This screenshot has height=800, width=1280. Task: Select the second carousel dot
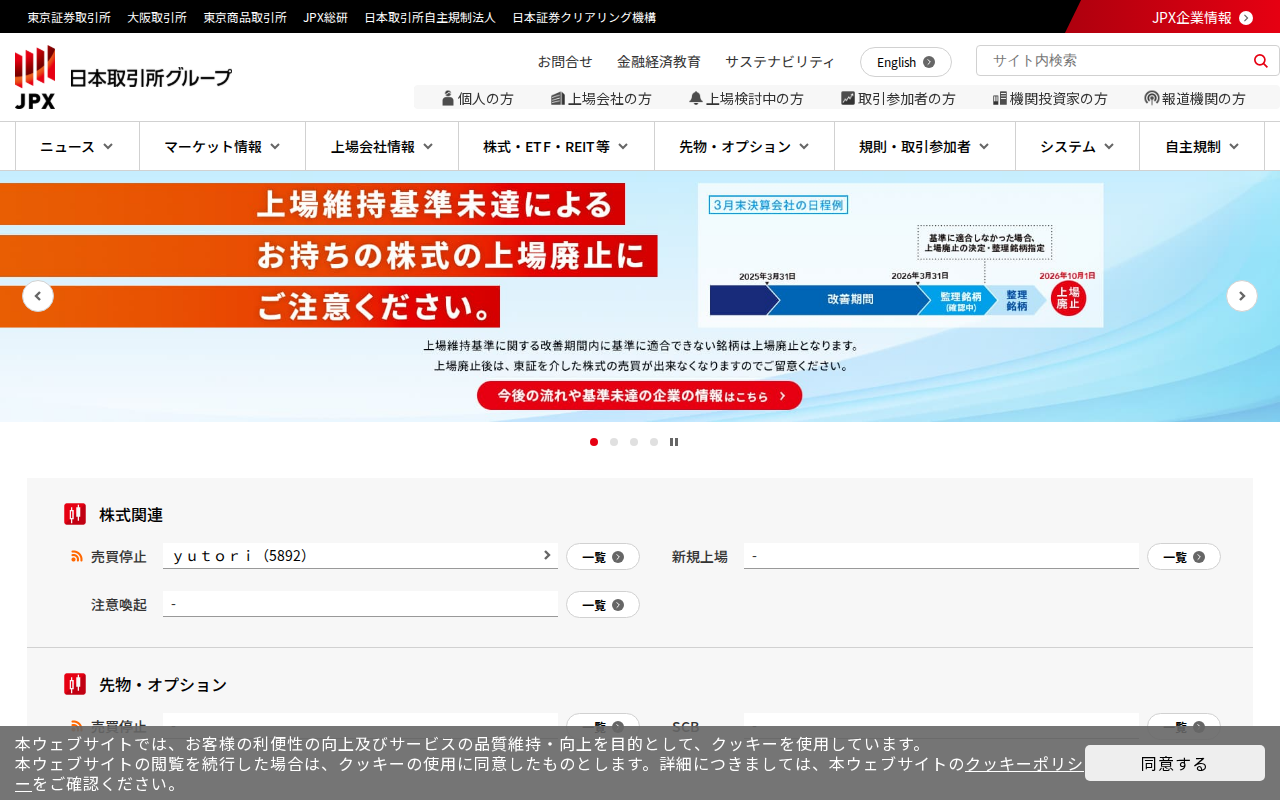point(614,442)
